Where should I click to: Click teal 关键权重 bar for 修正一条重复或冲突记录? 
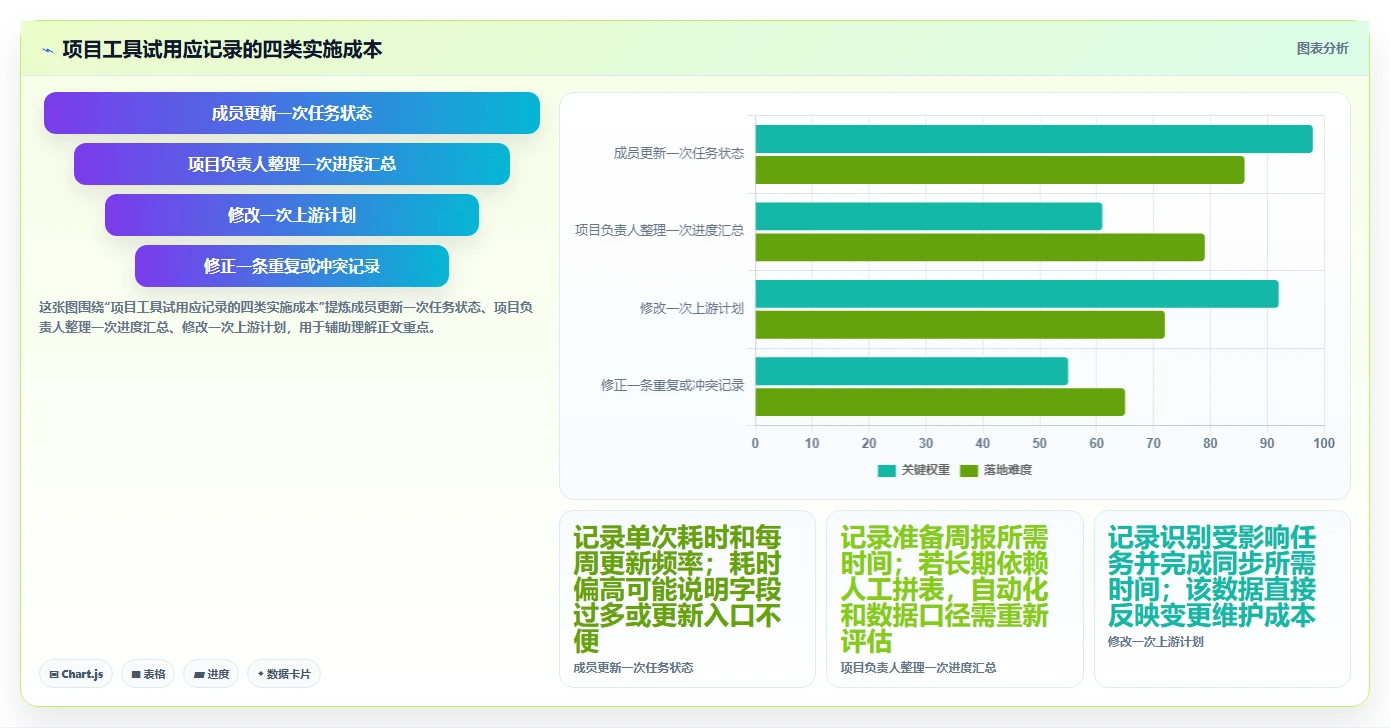(x=912, y=371)
